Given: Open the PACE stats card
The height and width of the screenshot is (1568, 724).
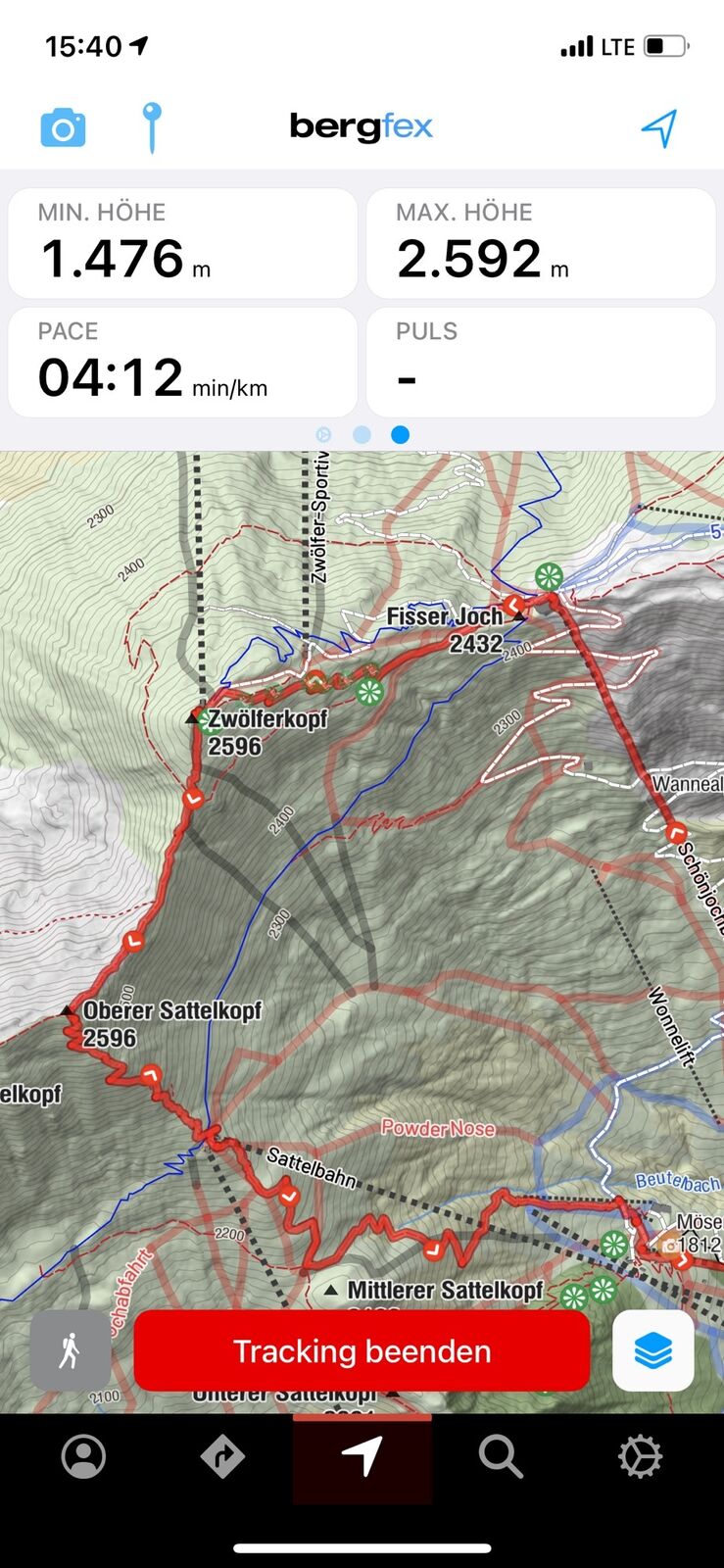Looking at the screenshot, I should pyautogui.click(x=182, y=363).
